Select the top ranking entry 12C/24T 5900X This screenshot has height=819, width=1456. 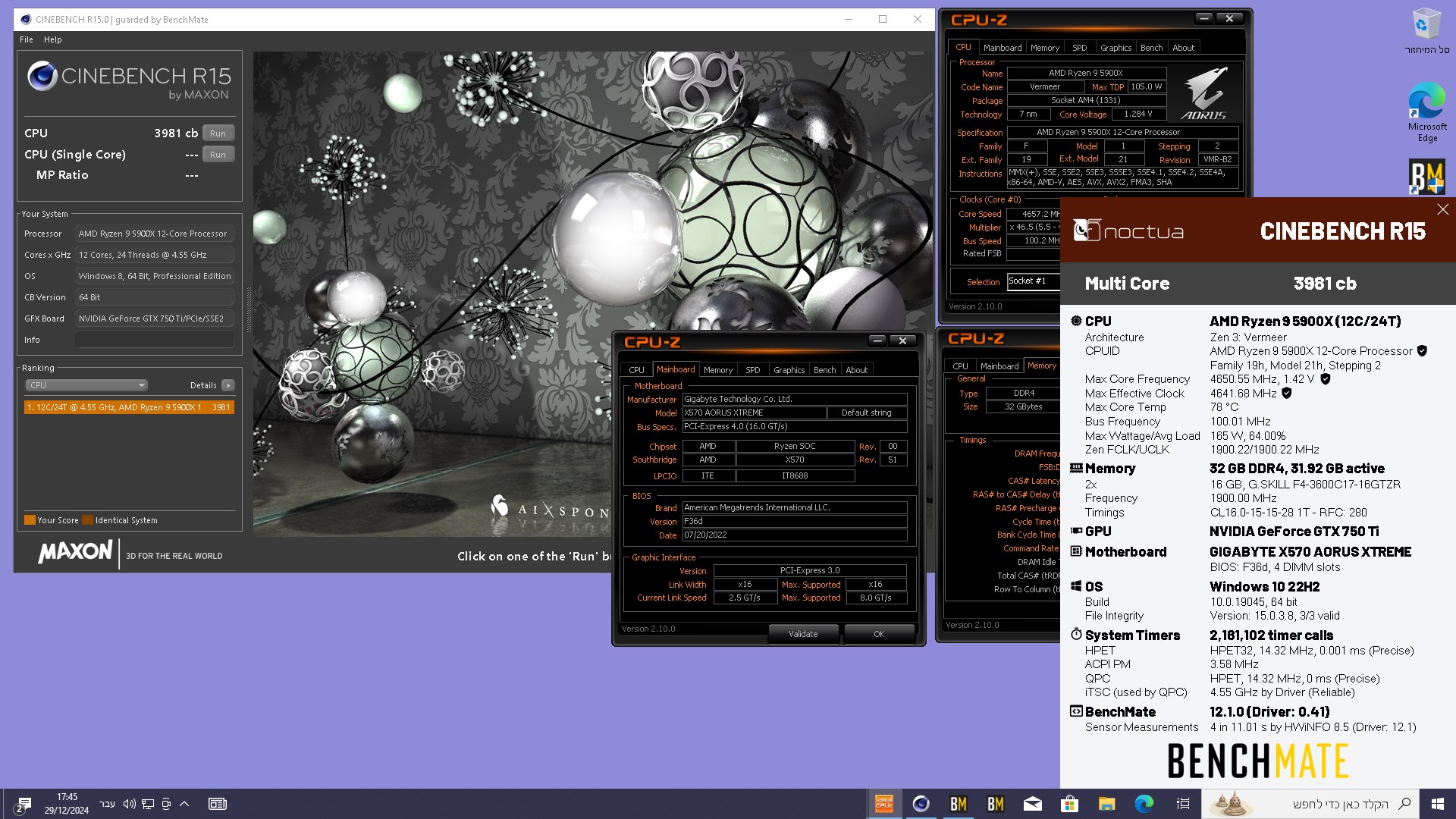click(129, 407)
